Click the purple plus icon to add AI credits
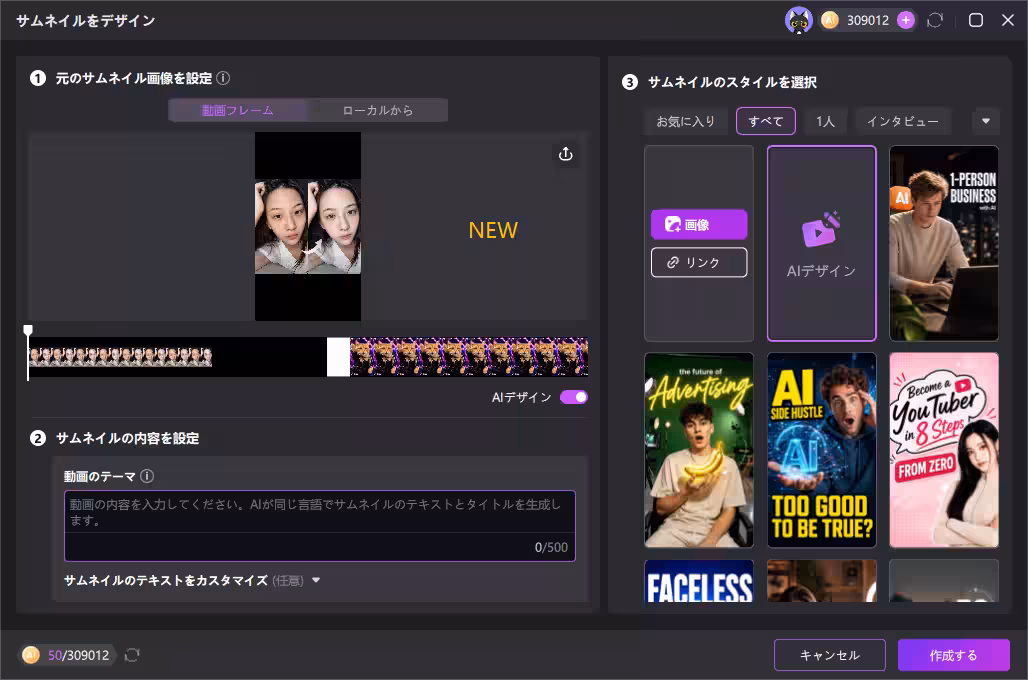Image resolution: width=1028 pixels, height=680 pixels. click(906, 20)
